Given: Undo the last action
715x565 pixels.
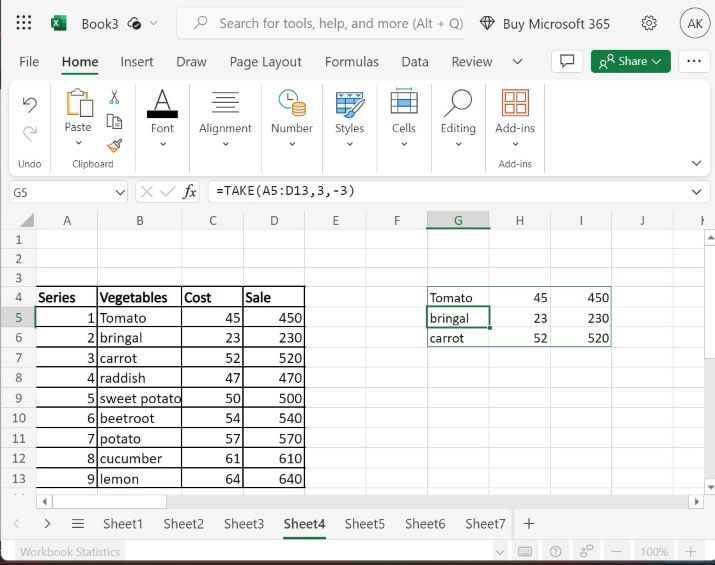Looking at the screenshot, I should 30,105.
